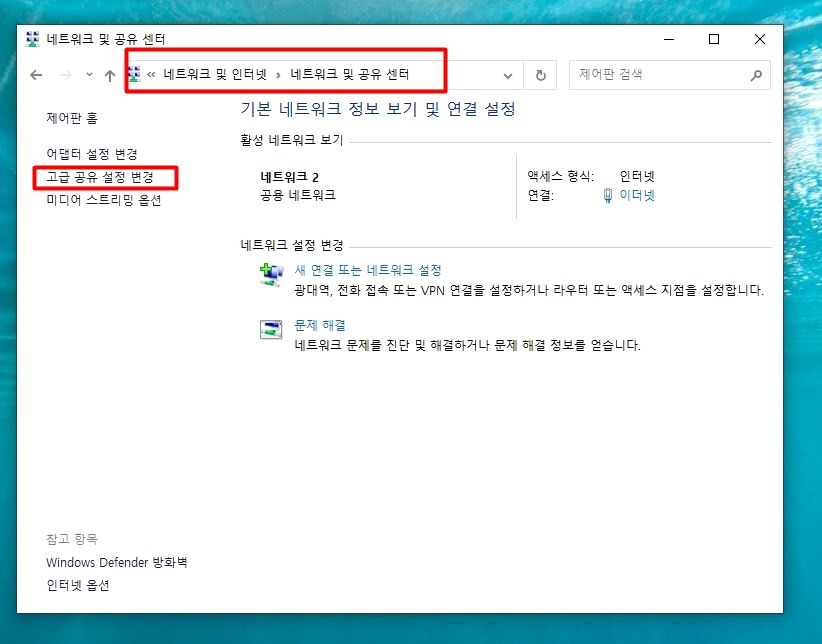The height and width of the screenshot is (644, 822).
Task: Go back using the left arrow
Action: 36,75
